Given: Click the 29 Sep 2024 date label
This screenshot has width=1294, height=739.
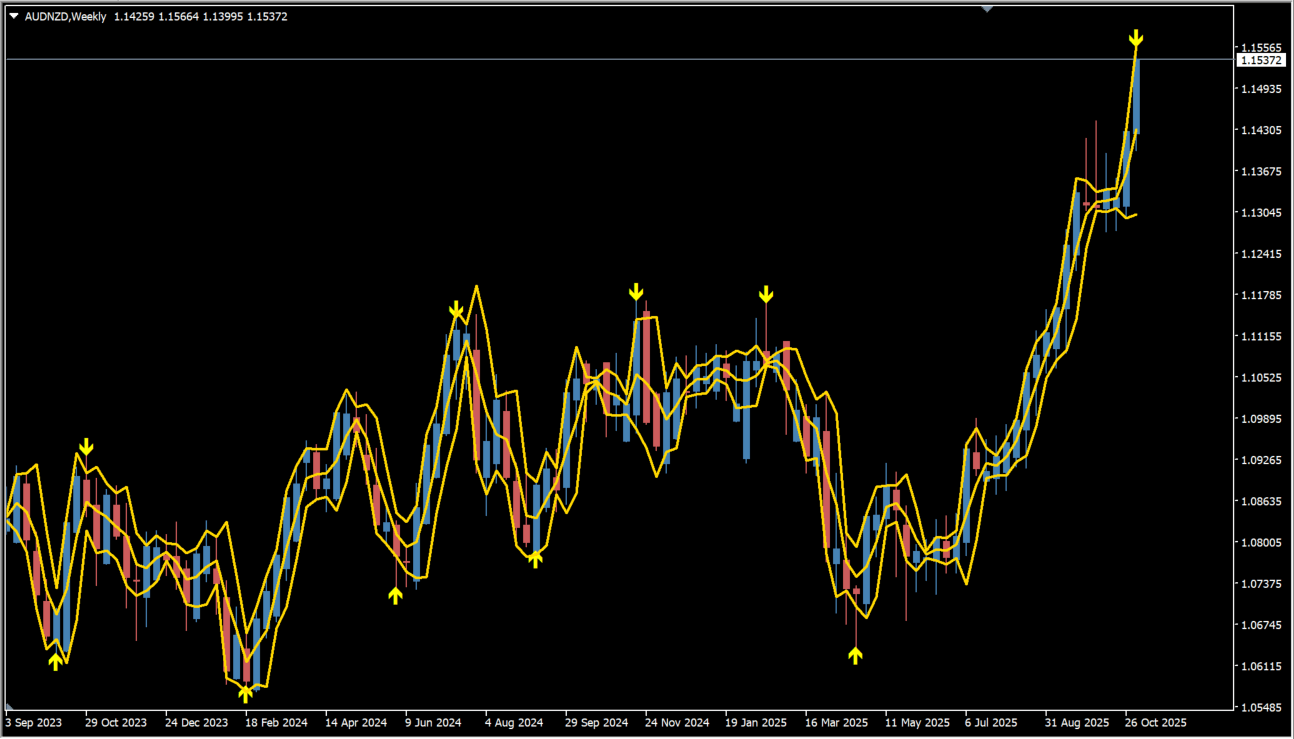Looking at the screenshot, I should pos(595,721).
